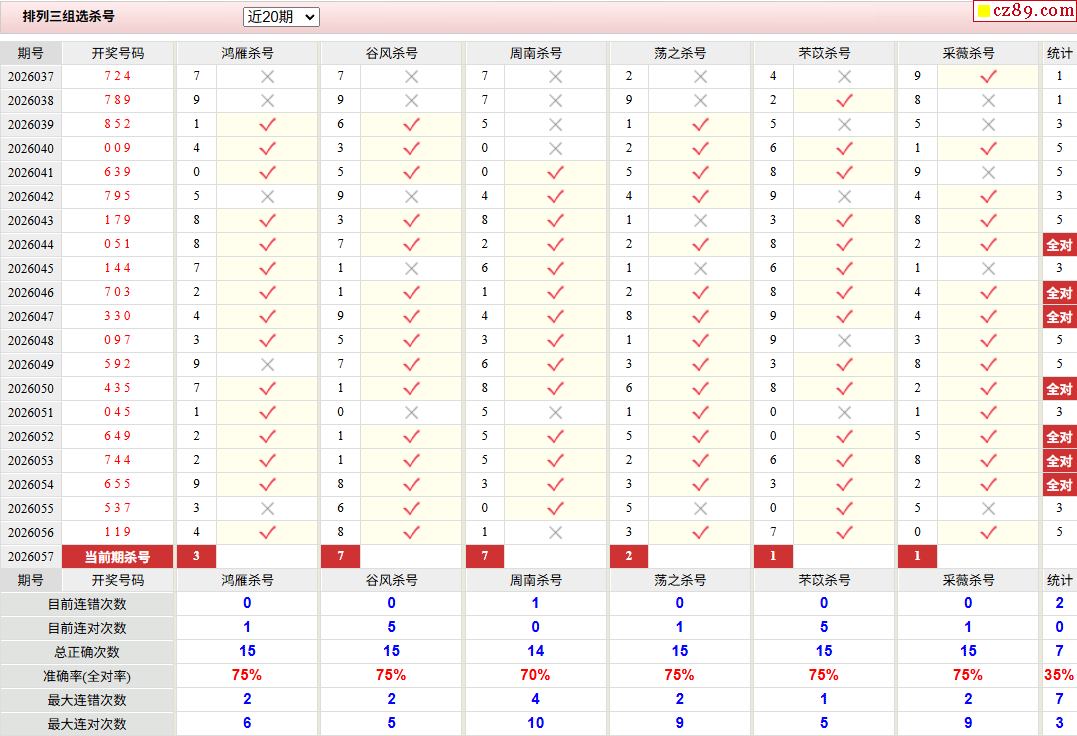Click the cross icon for 周南杀号 in row 2026056
The width and height of the screenshot is (1077, 736).
tap(555, 533)
